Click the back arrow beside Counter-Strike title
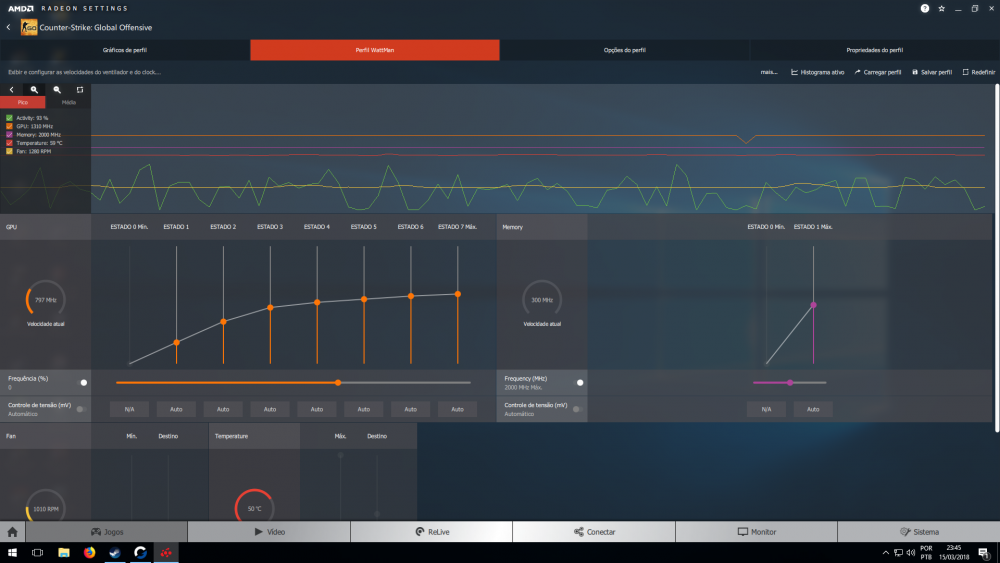Image resolution: width=1000 pixels, height=563 pixels. coord(8,27)
